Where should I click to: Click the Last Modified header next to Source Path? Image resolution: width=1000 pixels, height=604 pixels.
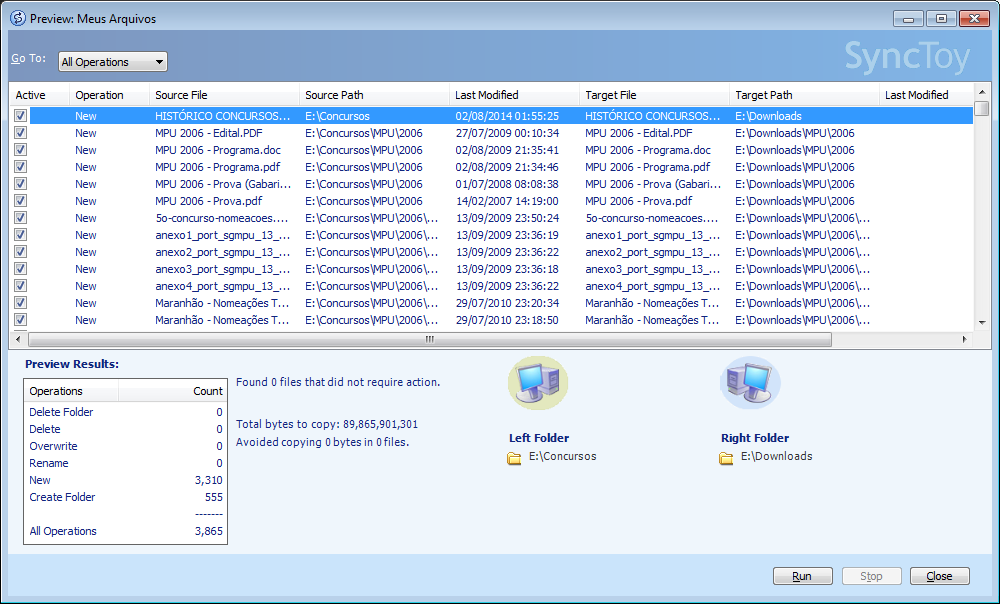click(x=515, y=95)
